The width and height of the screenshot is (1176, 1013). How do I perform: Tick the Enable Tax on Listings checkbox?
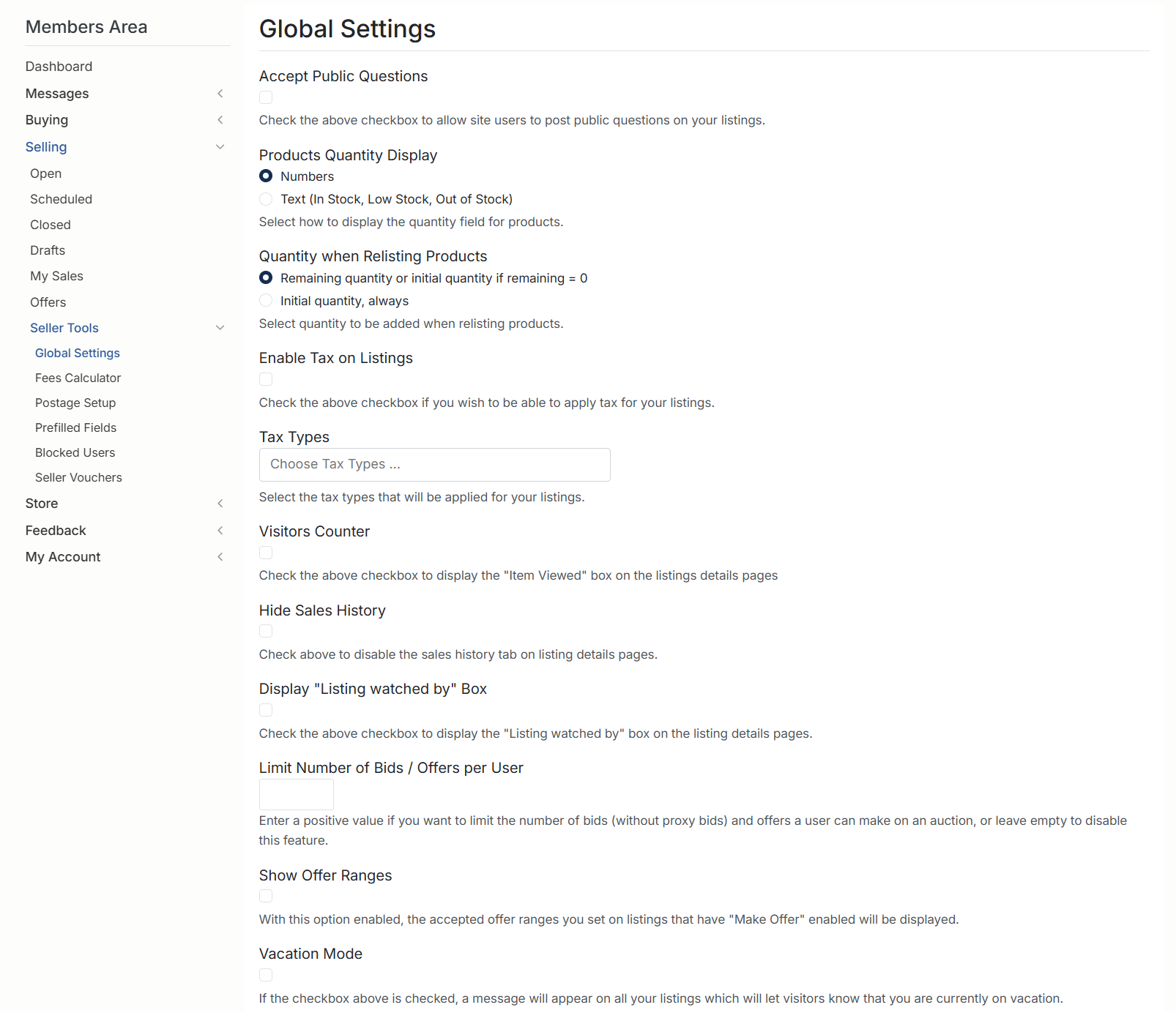266,379
